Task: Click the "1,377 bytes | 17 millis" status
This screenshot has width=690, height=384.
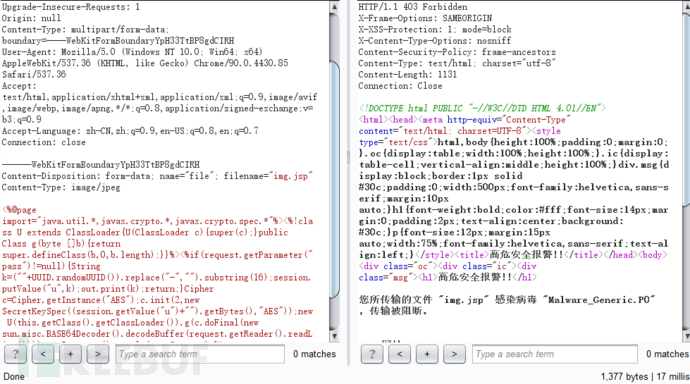Action: tap(645, 377)
